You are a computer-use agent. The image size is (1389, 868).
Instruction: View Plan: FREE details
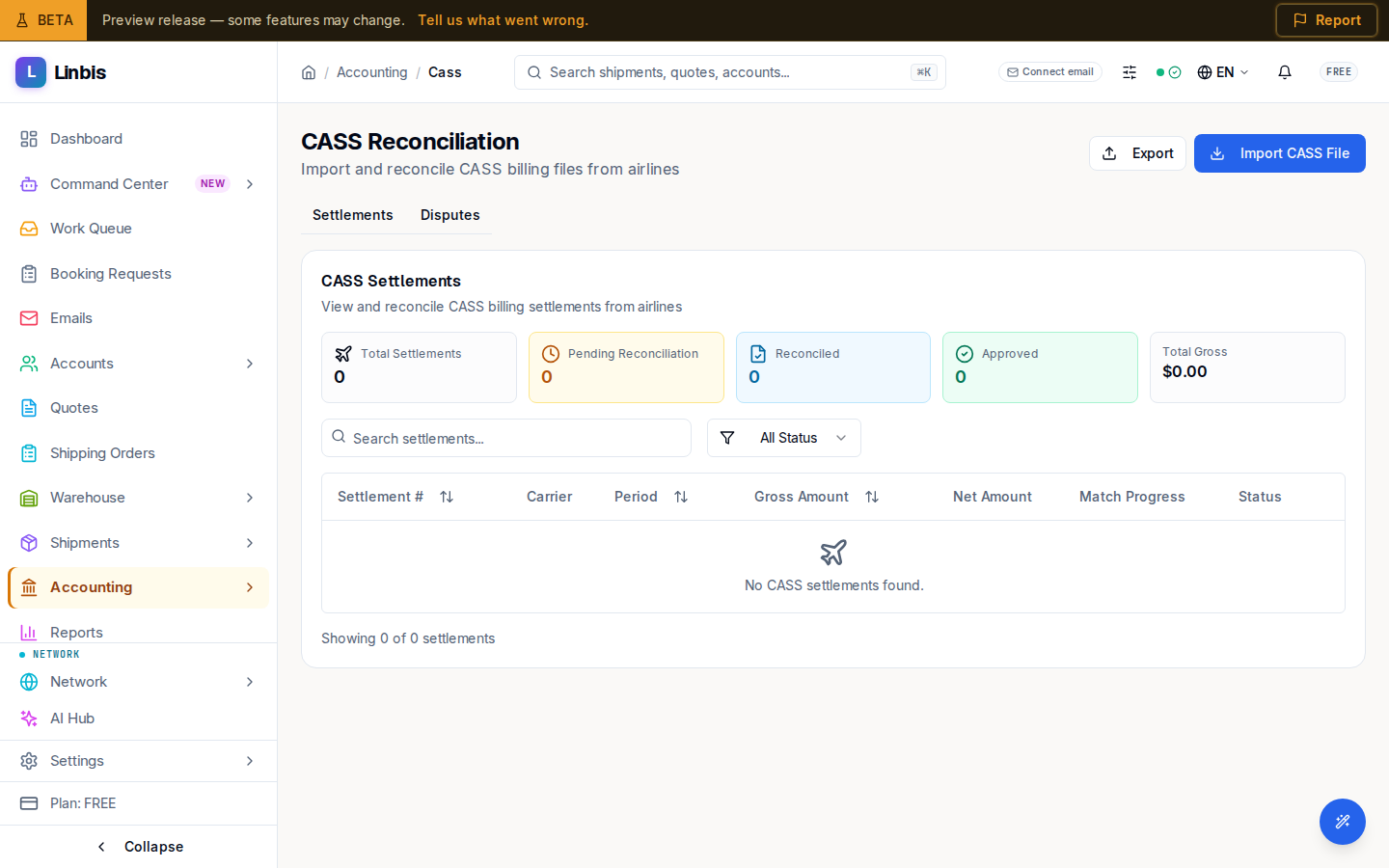138,803
